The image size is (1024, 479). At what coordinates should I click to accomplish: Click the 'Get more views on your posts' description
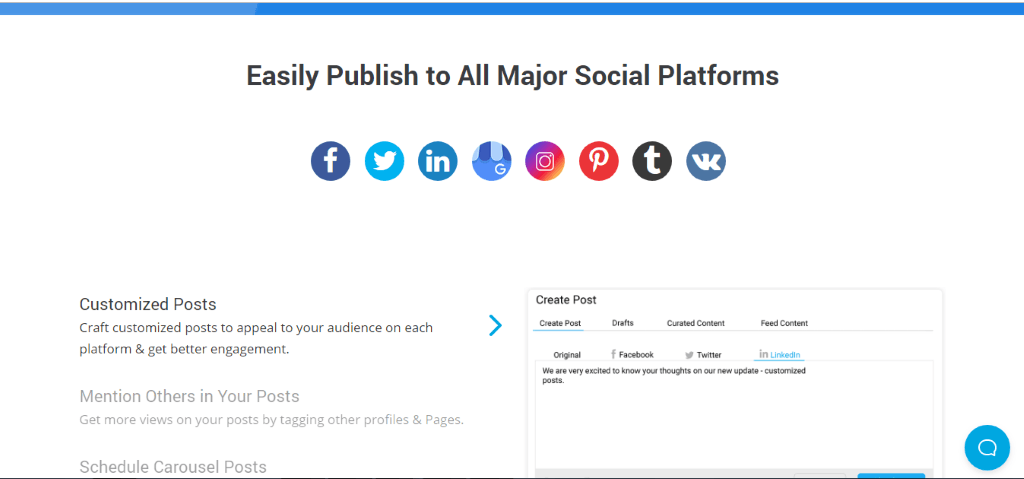point(272,420)
